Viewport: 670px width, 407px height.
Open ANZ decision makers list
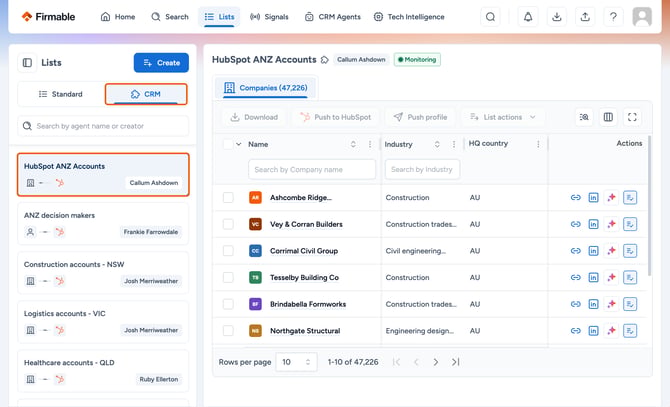pyautogui.click(x=103, y=223)
